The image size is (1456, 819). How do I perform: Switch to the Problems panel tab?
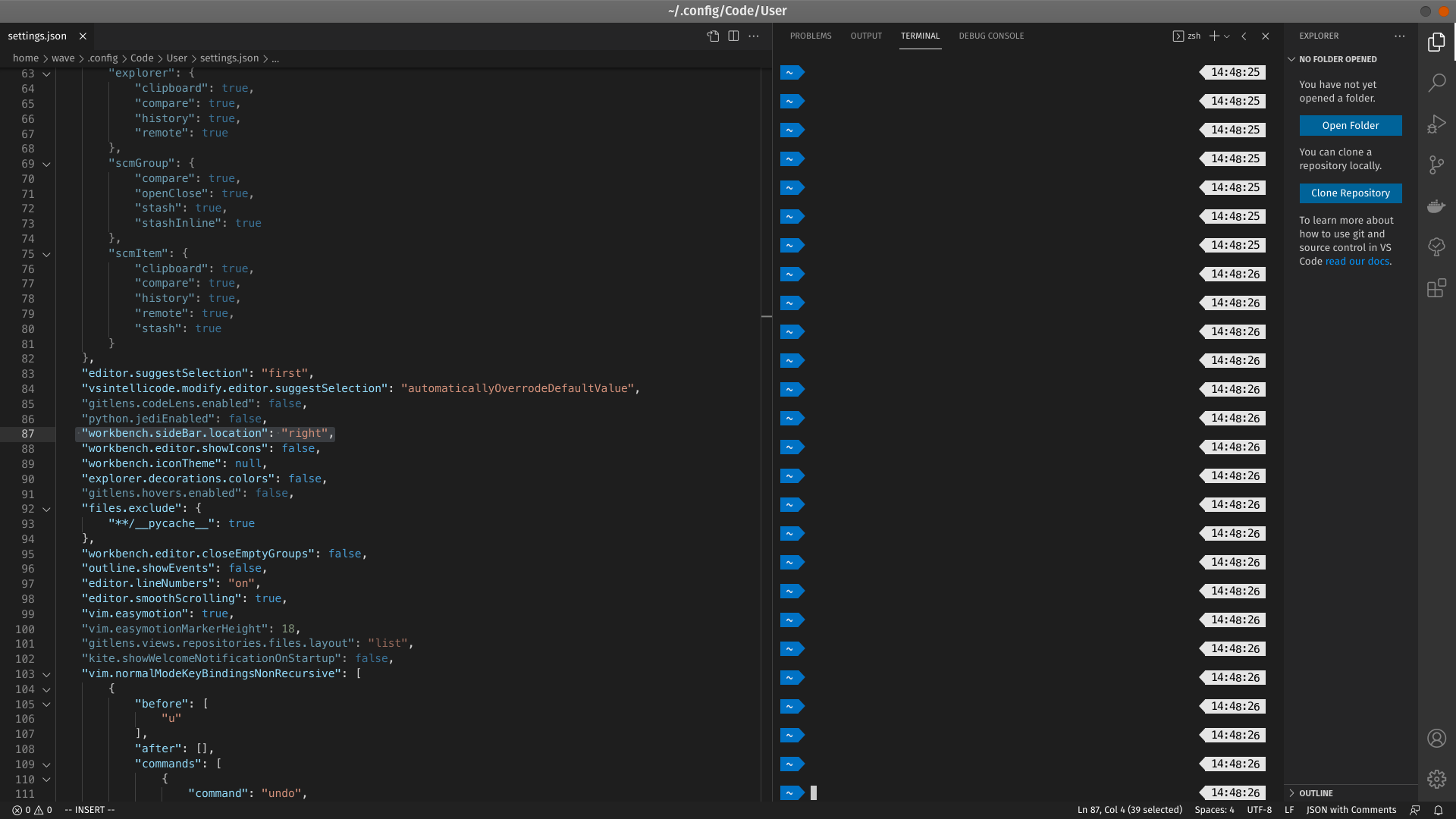point(811,36)
